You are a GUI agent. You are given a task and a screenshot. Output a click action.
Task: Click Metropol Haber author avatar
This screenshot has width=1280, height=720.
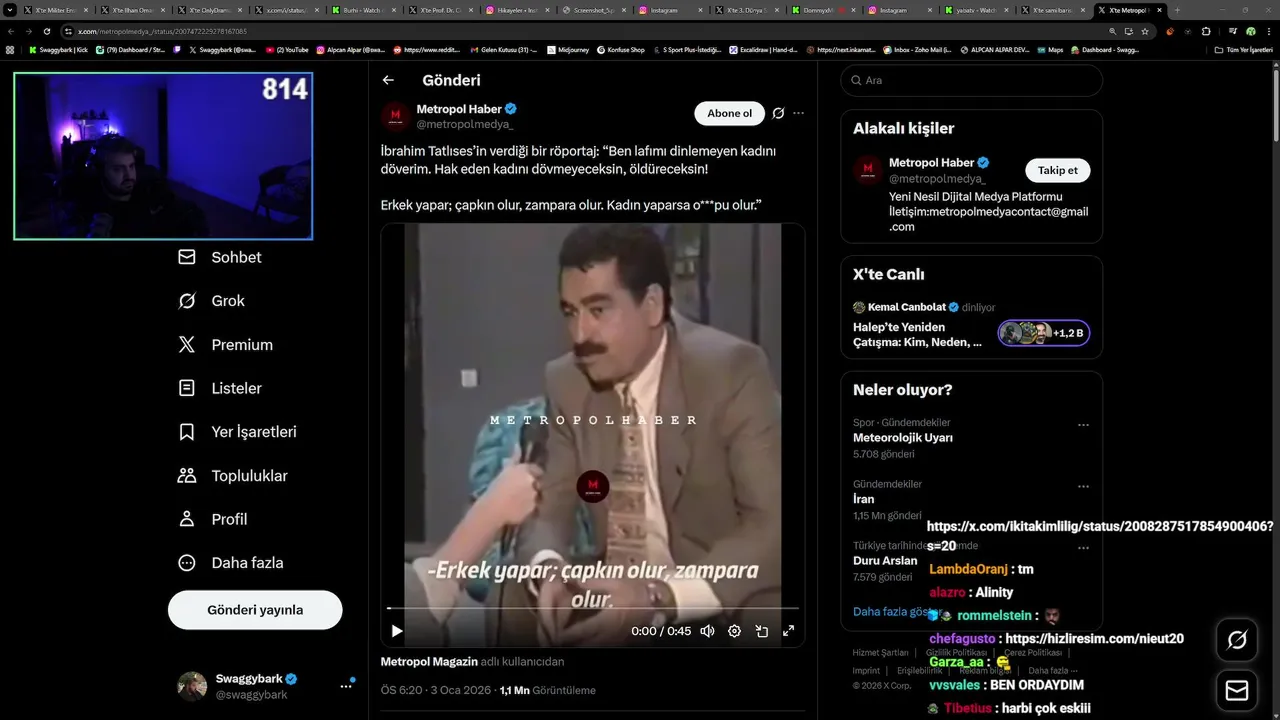coord(396,116)
